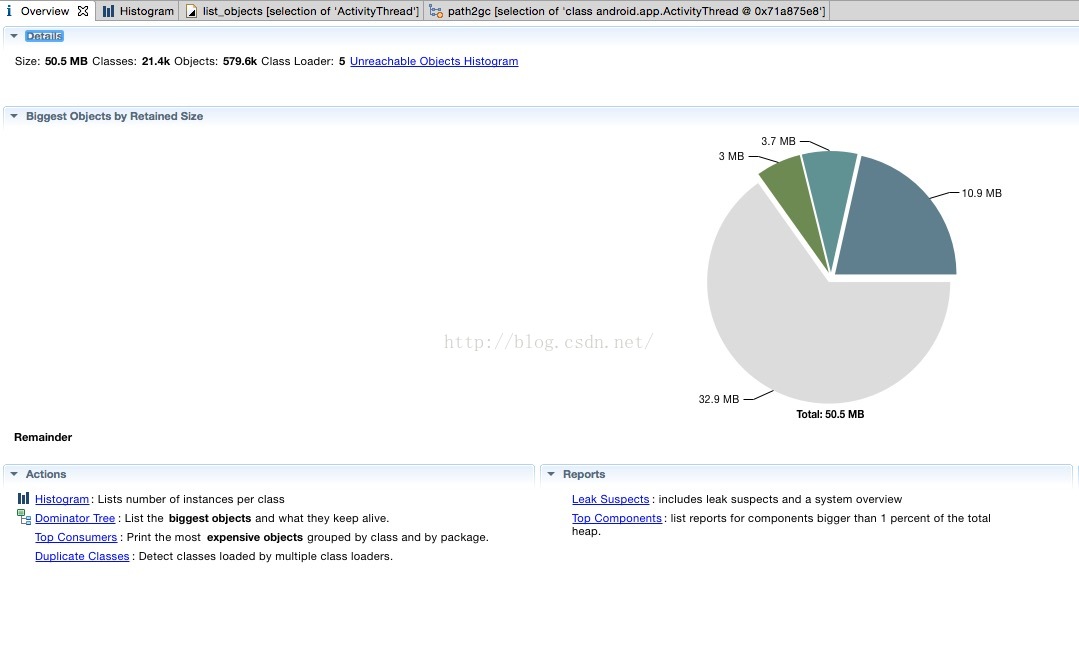Image resolution: width=1079 pixels, height=663 pixels.
Task: Open the Duplicate Classes link
Action: [82, 556]
